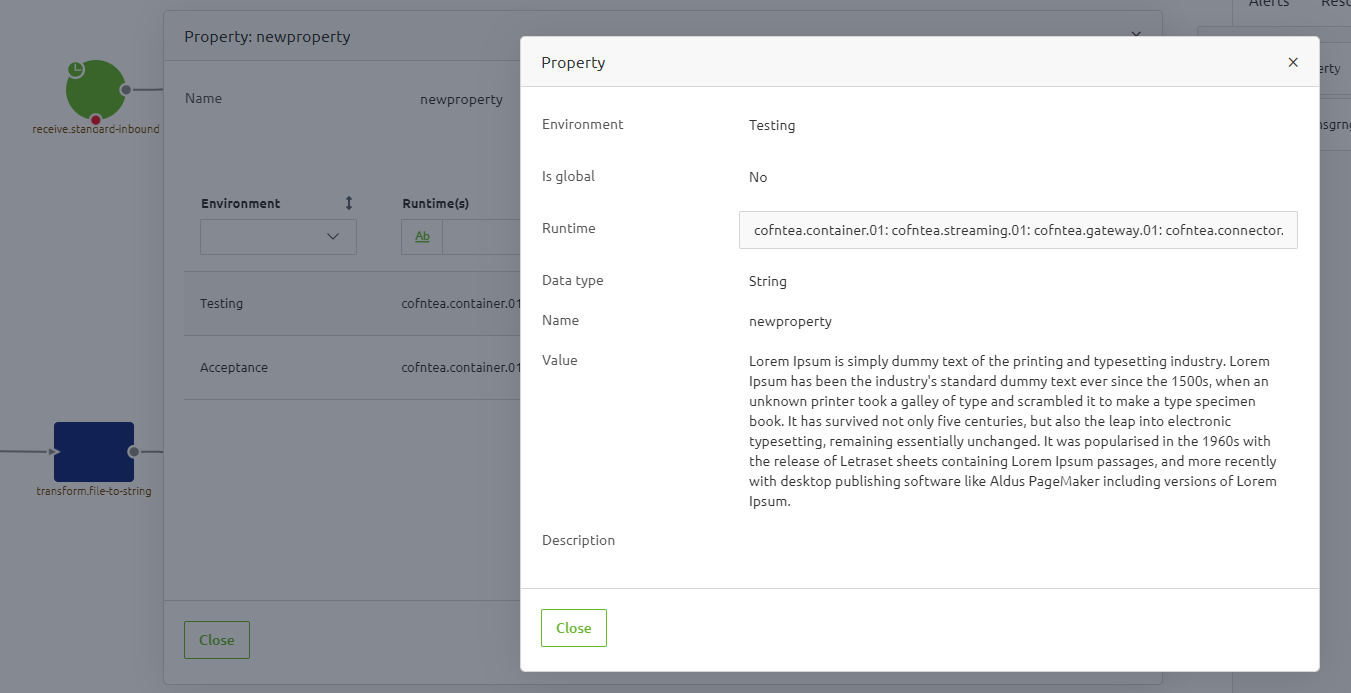The width and height of the screenshot is (1351, 693).
Task: Click the green Close button in Property modal
Action: (573, 628)
